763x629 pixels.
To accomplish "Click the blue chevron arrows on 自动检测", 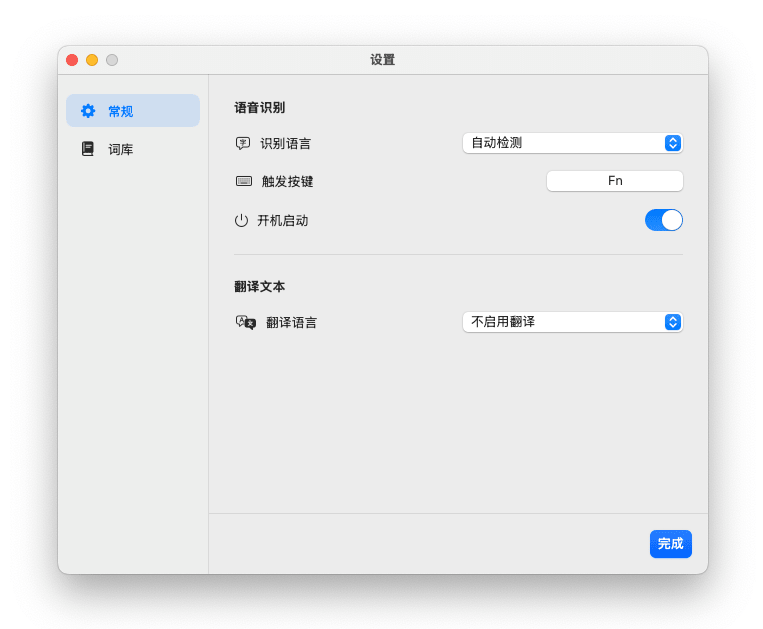I will coord(673,143).
